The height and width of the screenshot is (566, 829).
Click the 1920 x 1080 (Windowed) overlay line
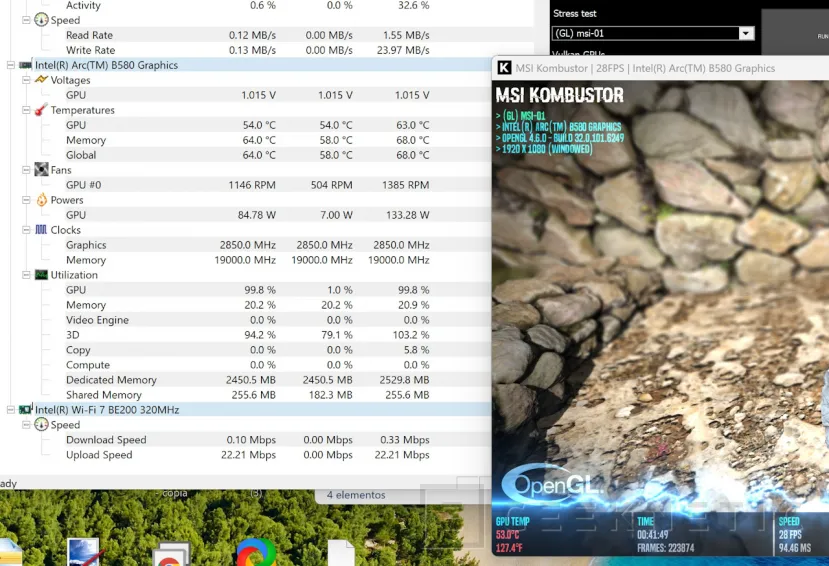[x=544, y=149]
